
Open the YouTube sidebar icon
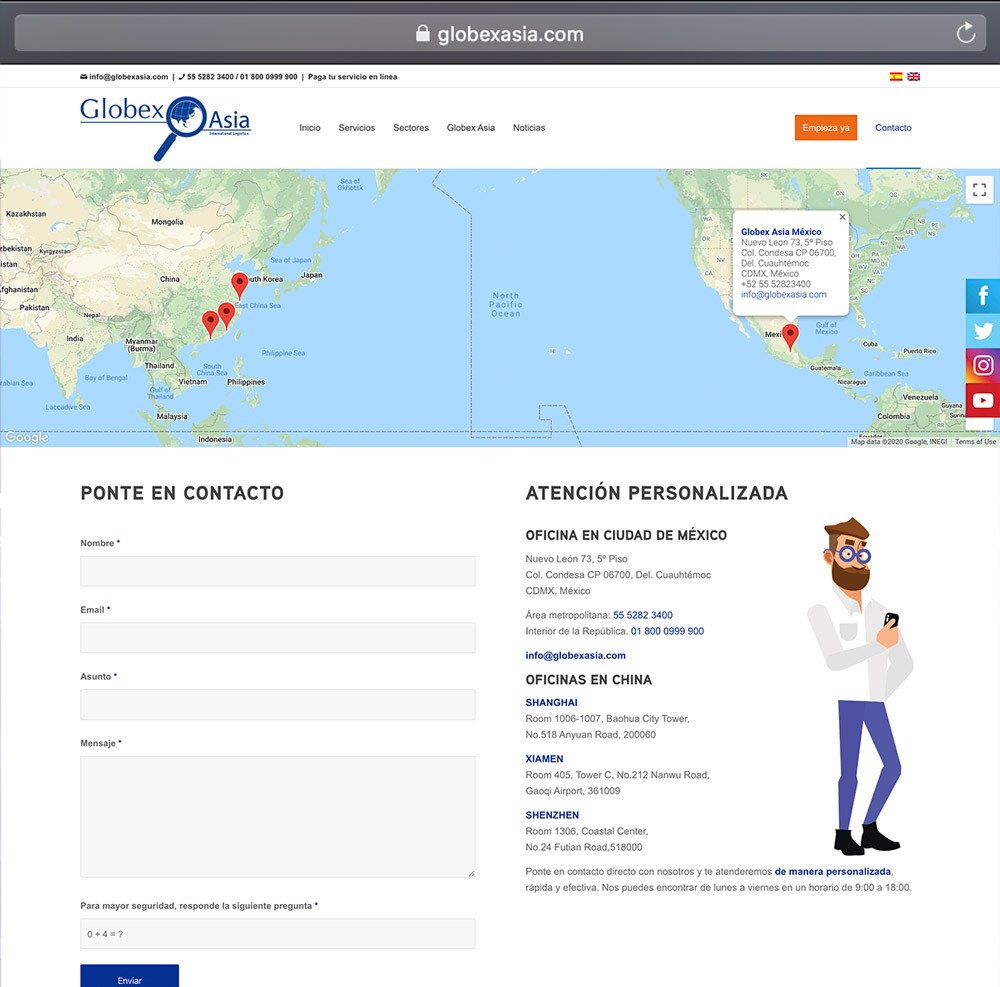click(x=983, y=400)
